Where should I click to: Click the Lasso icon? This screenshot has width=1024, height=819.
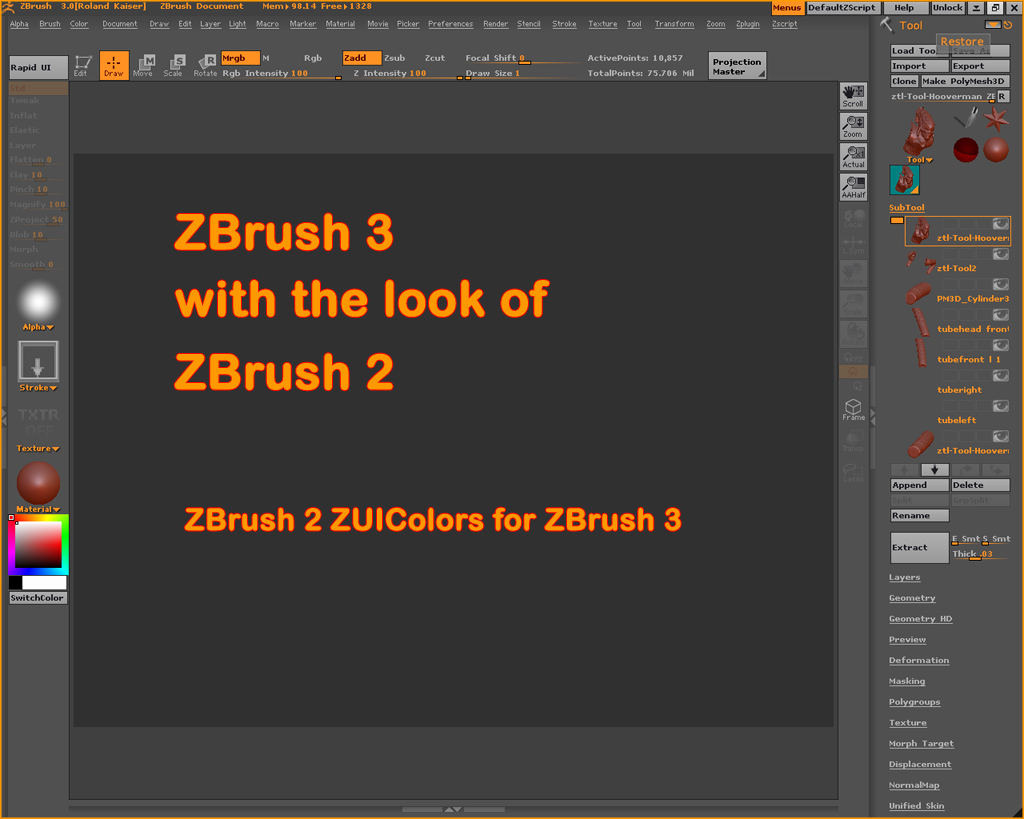click(853, 472)
